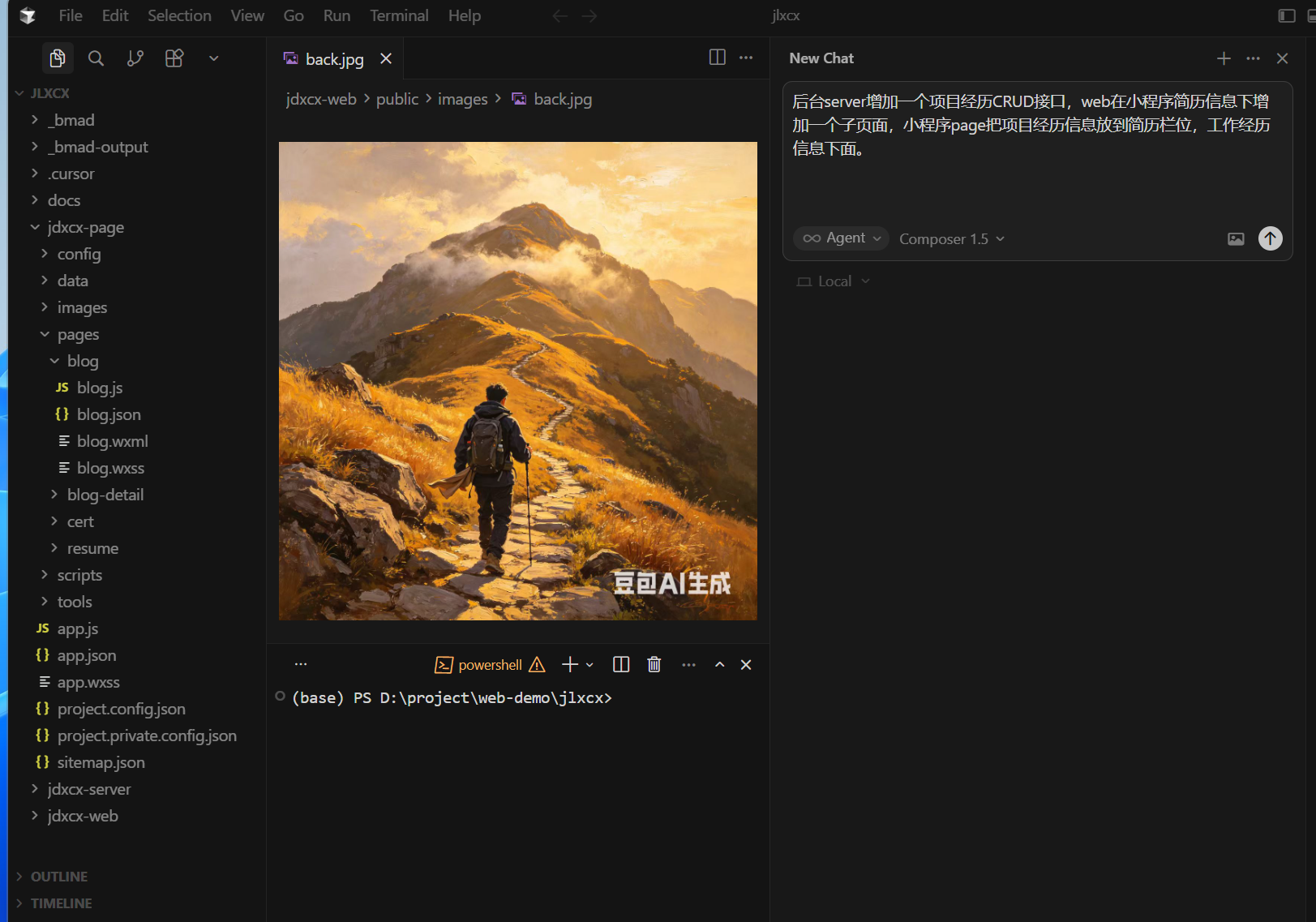Toggle the primary sidebar layout icon

[1287, 15]
